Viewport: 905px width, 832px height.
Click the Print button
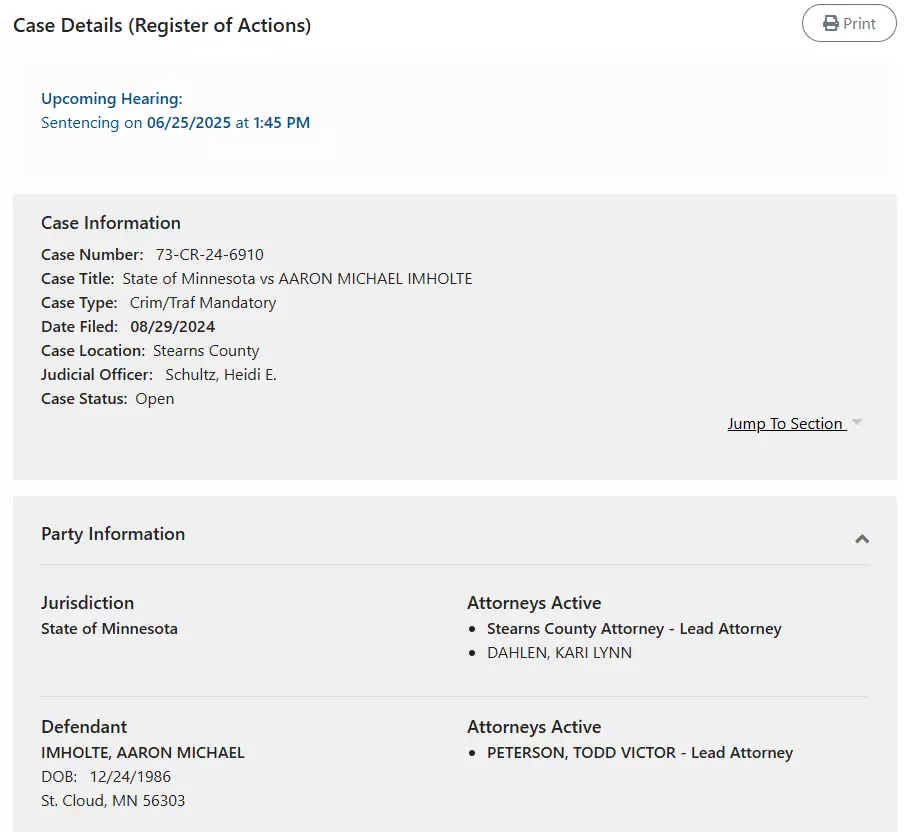(849, 23)
